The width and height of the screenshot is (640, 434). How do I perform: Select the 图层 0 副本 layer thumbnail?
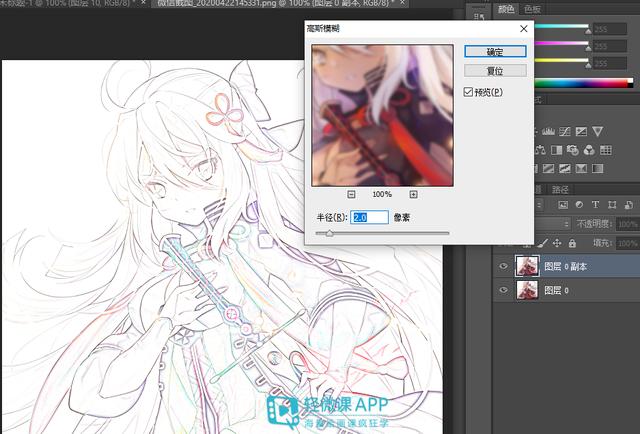[527, 266]
